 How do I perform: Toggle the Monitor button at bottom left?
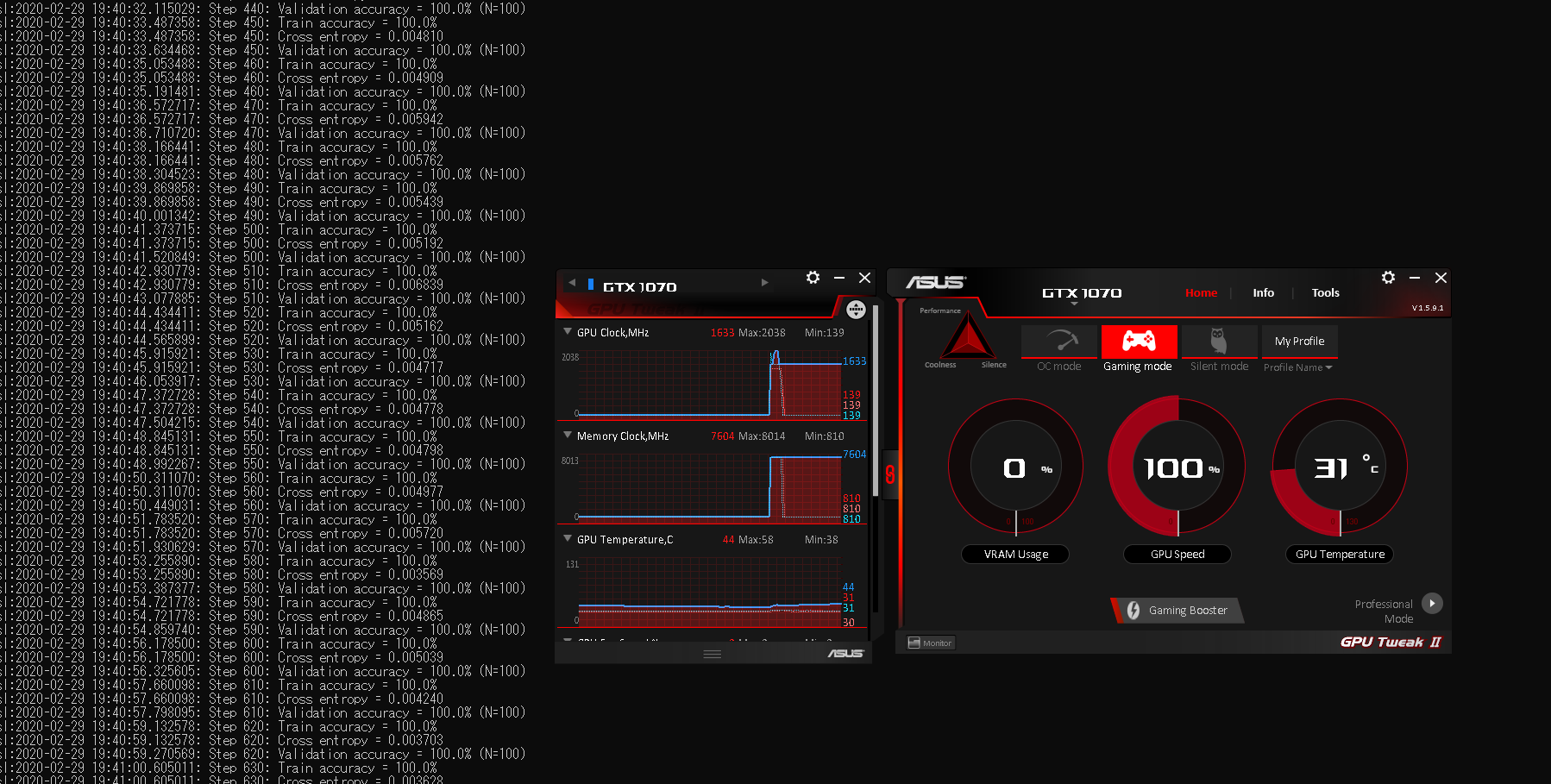pyautogui.click(x=930, y=643)
